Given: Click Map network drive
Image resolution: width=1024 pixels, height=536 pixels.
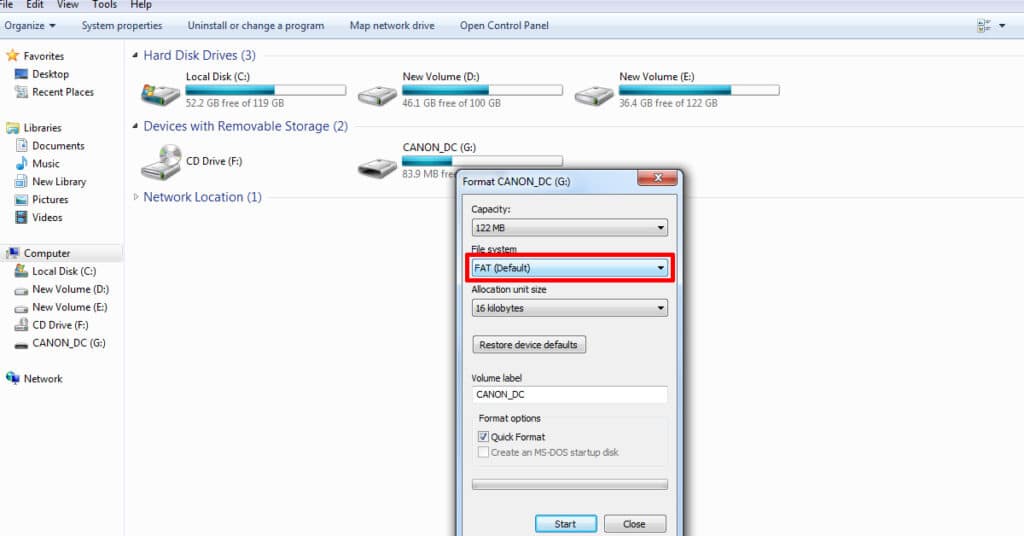Looking at the screenshot, I should [392, 25].
